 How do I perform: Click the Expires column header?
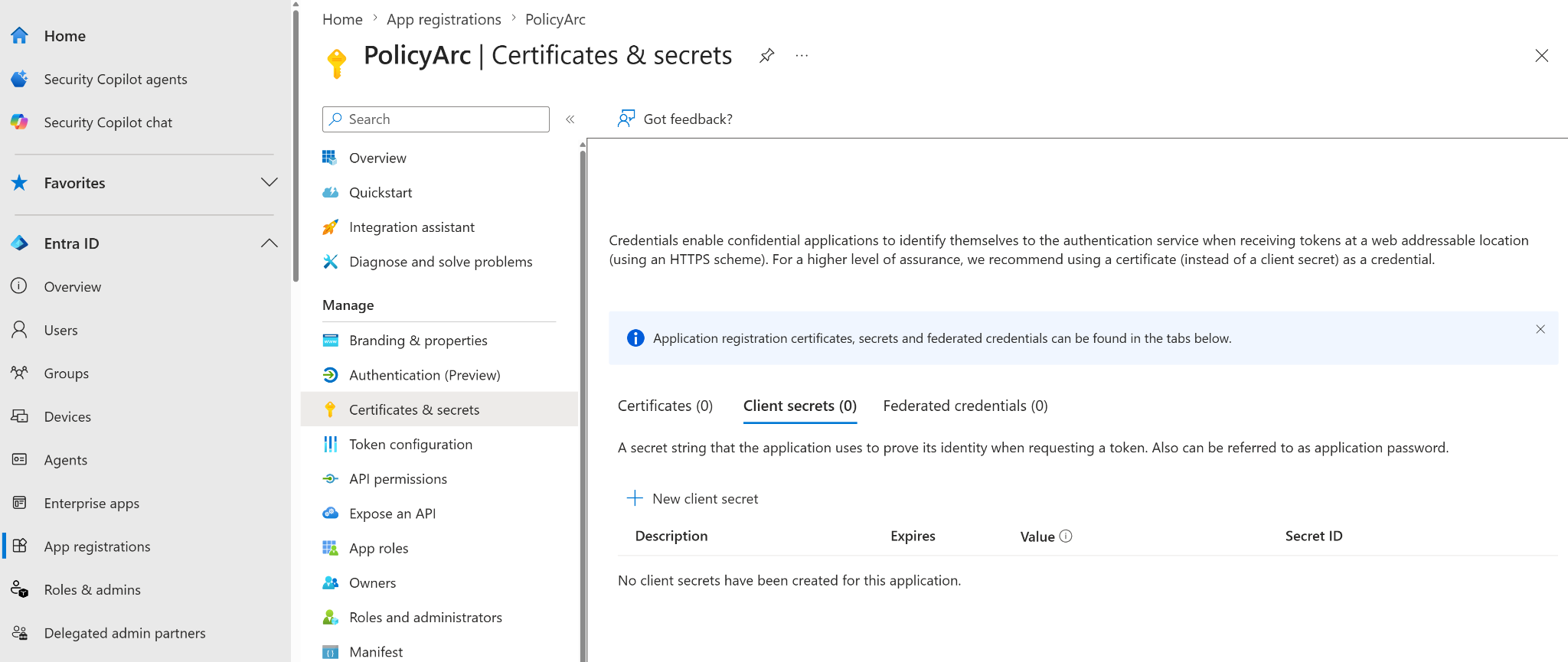coord(913,536)
